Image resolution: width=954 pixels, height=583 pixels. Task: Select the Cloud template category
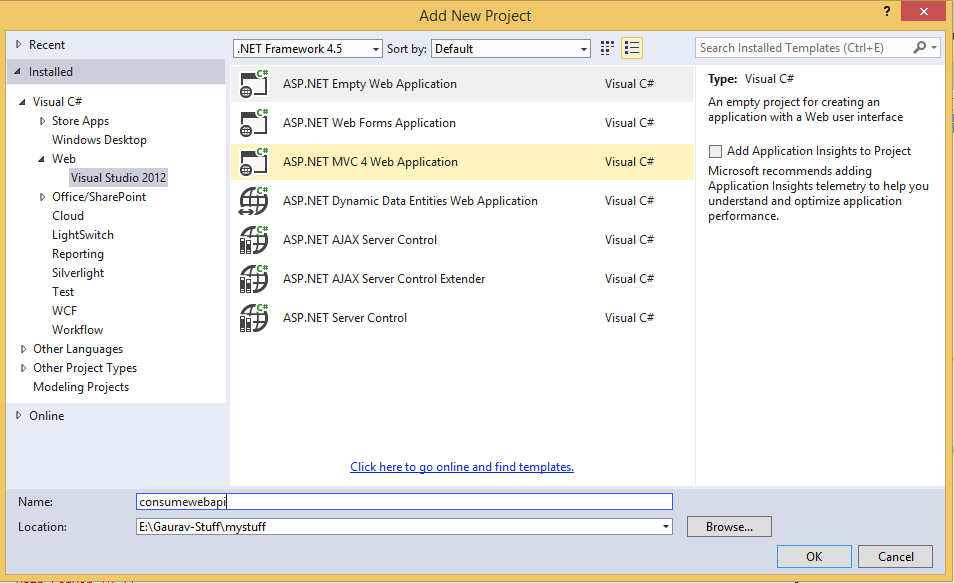point(68,216)
